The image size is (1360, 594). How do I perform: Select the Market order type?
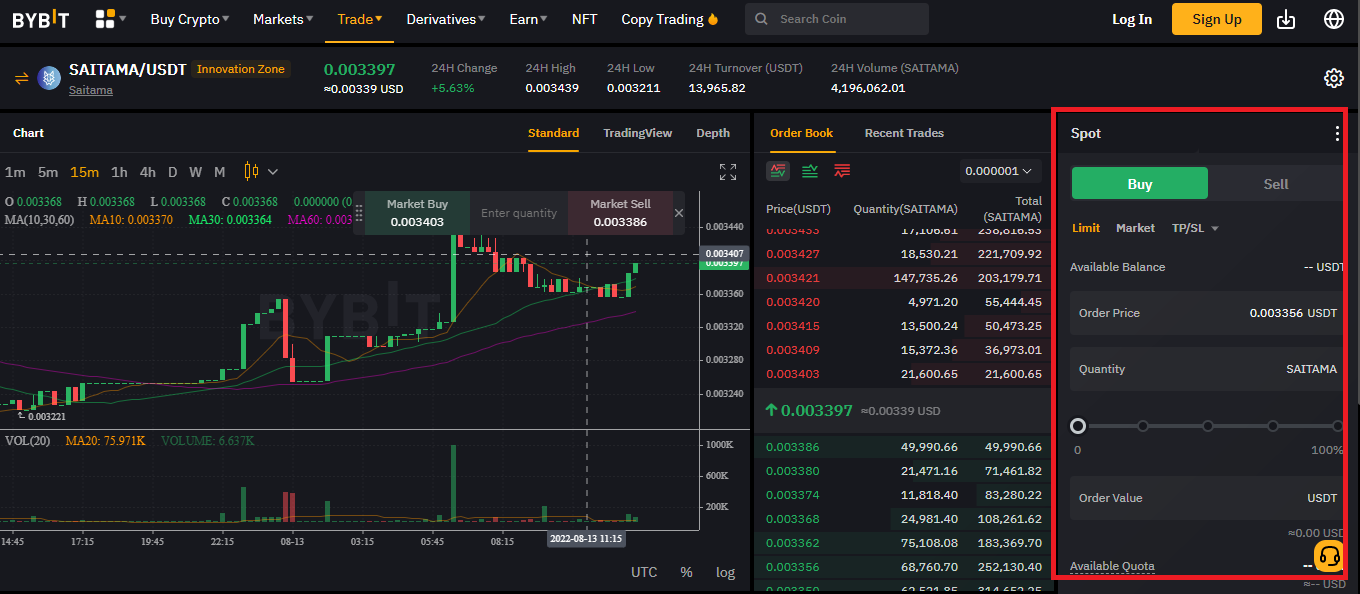point(1135,228)
